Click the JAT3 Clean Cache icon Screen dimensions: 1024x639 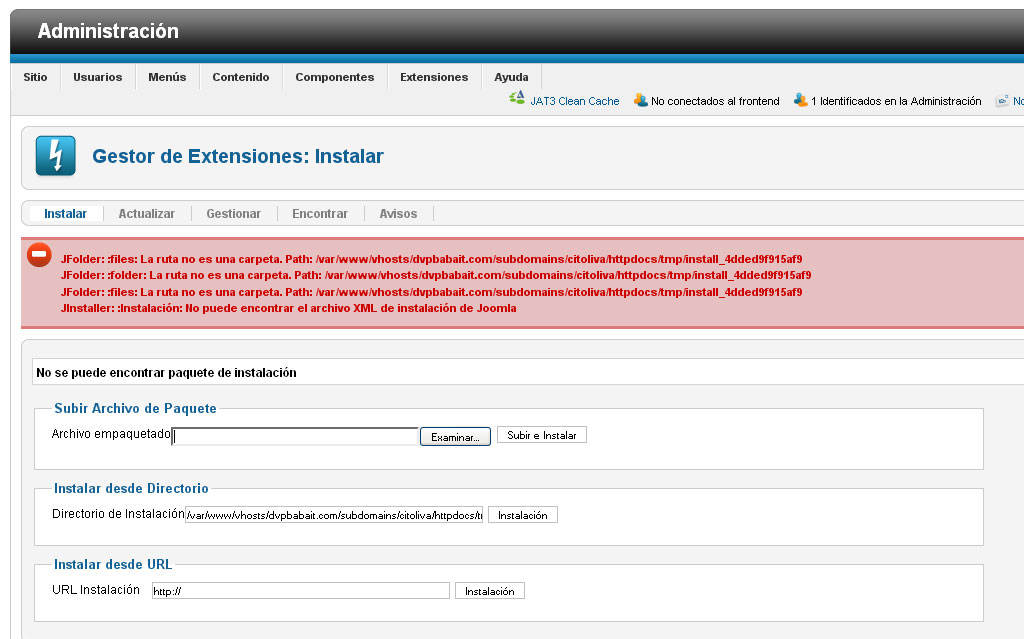(517, 98)
